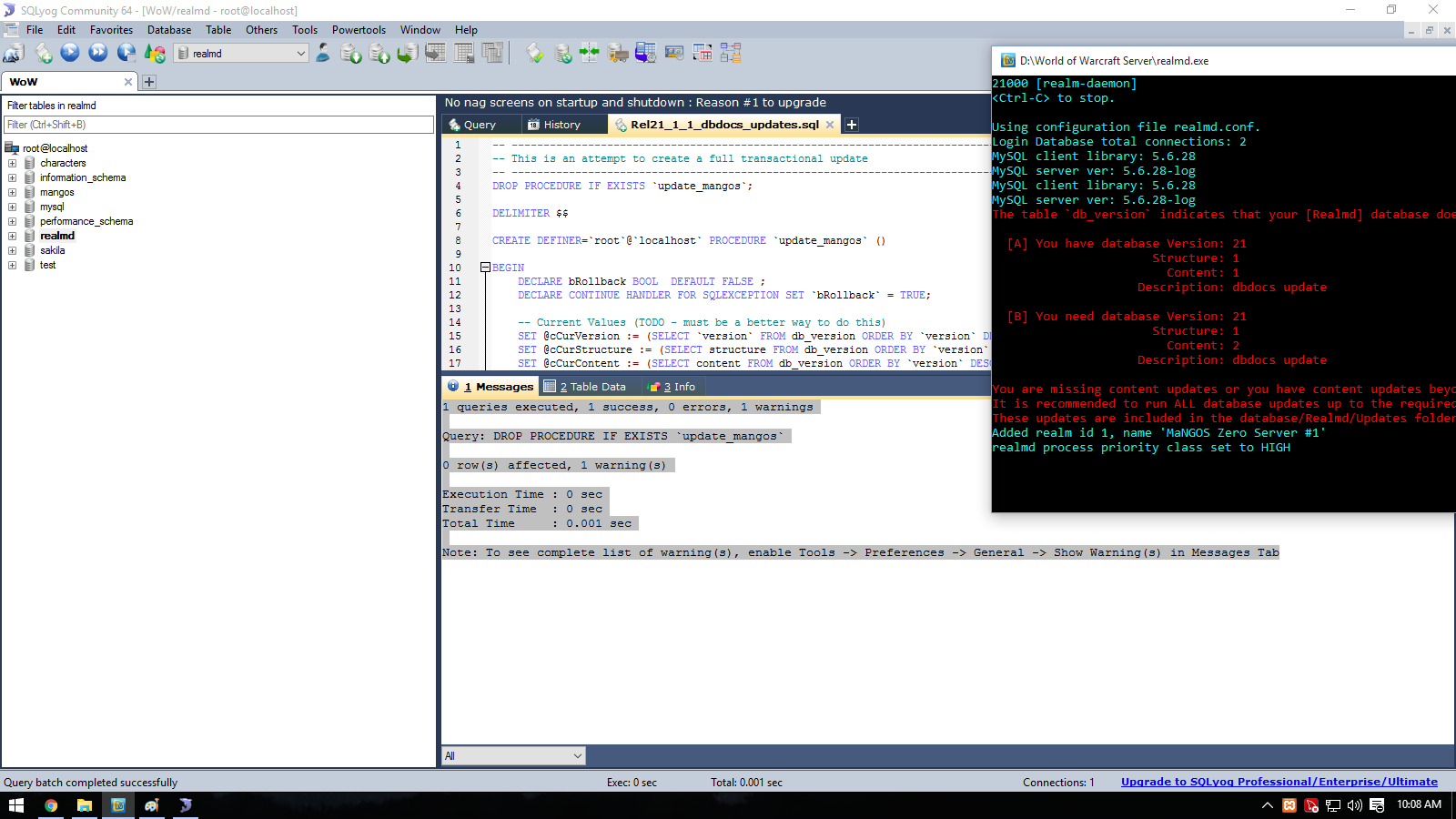The image size is (1456, 819).
Task: Click the blue arrow table toolbar icon
Action: (646, 53)
